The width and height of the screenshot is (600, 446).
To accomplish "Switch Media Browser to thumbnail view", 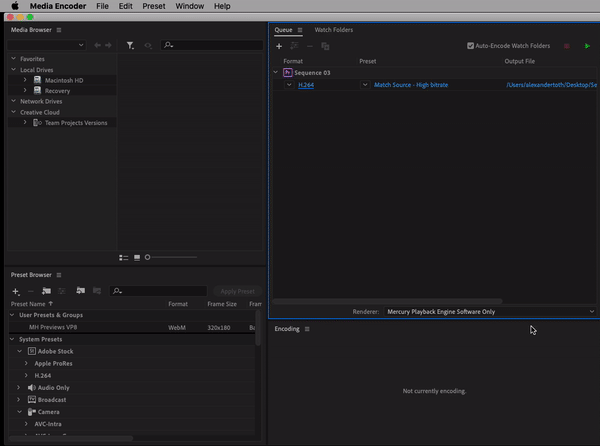I will [x=137, y=258].
